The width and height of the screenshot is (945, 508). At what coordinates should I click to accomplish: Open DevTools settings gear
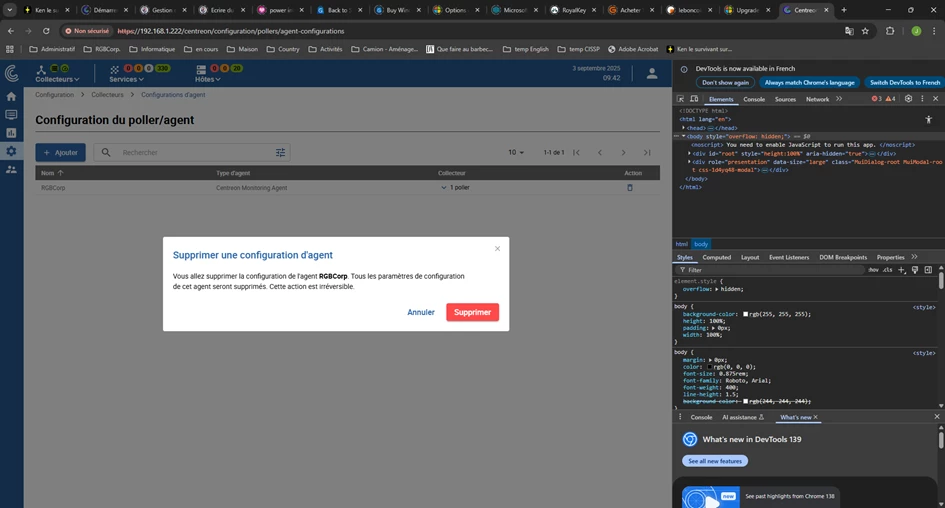pyautogui.click(x=908, y=99)
